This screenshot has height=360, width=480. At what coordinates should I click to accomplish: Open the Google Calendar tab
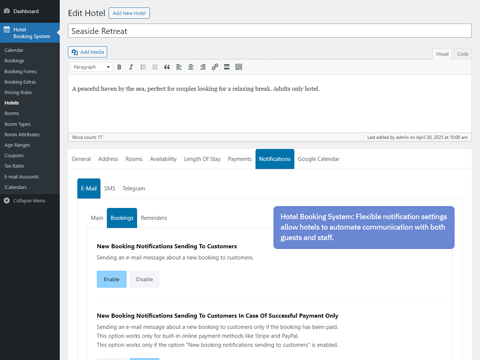[x=319, y=159]
